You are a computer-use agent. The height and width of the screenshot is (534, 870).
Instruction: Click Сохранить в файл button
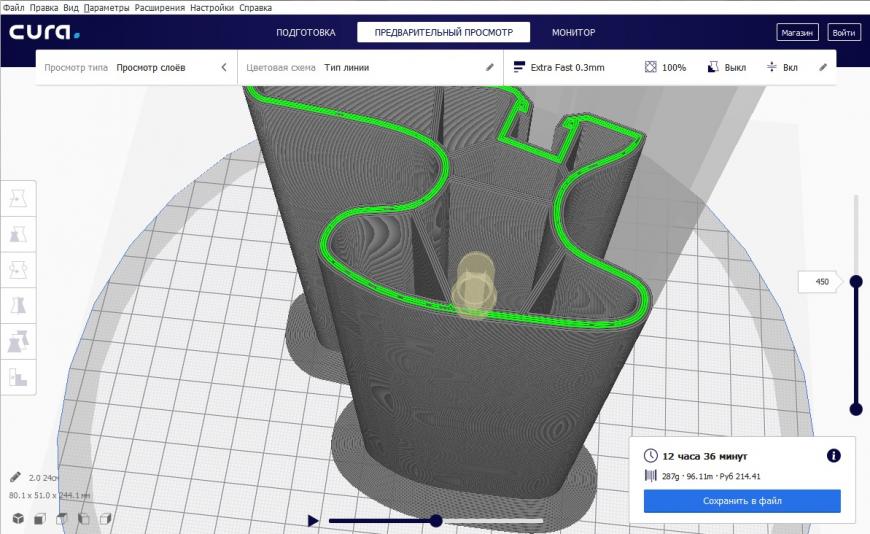(x=742, y=501)
